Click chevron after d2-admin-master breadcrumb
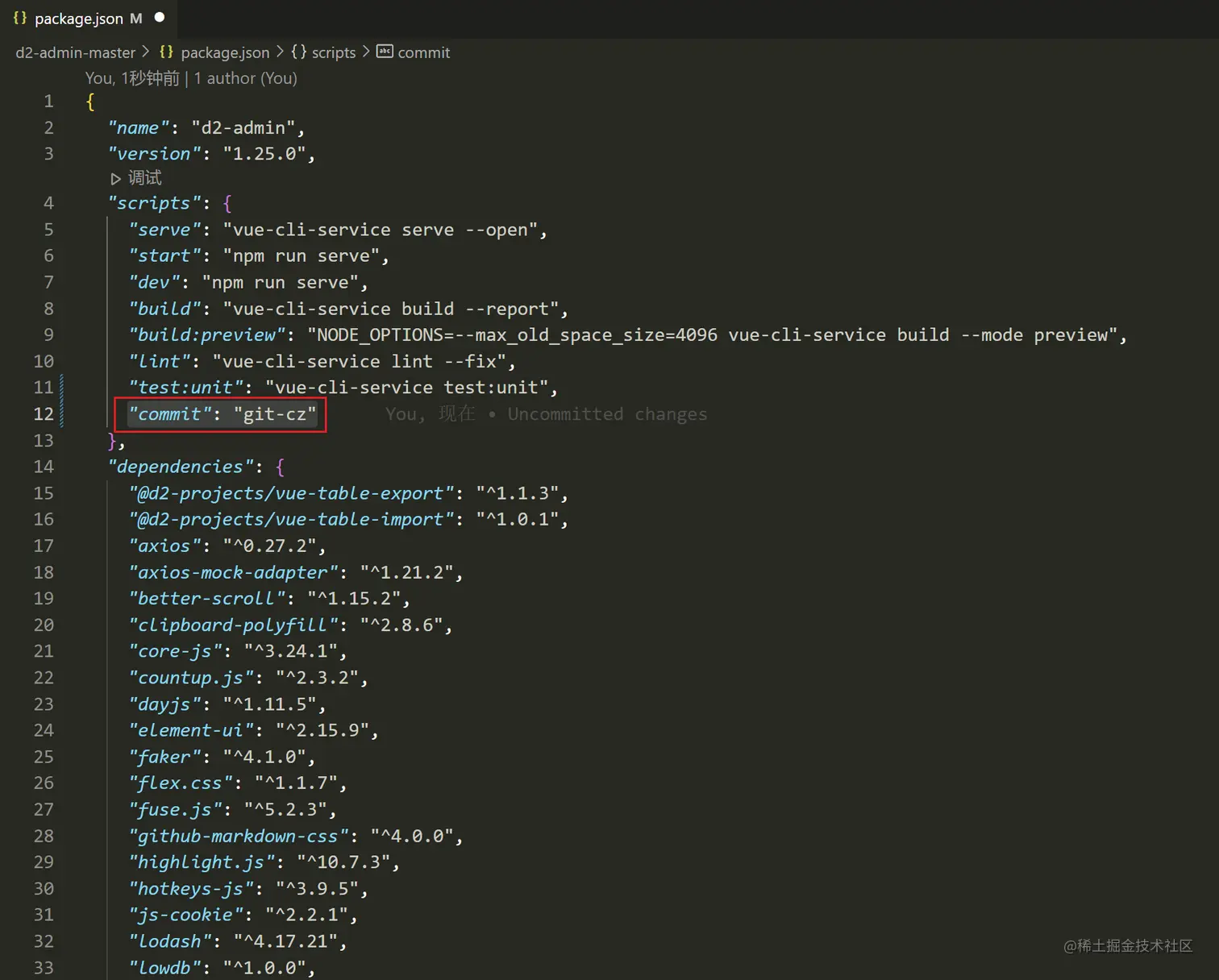The width and height of the screenshot is (1219, 980). click(x=146, y=52)
